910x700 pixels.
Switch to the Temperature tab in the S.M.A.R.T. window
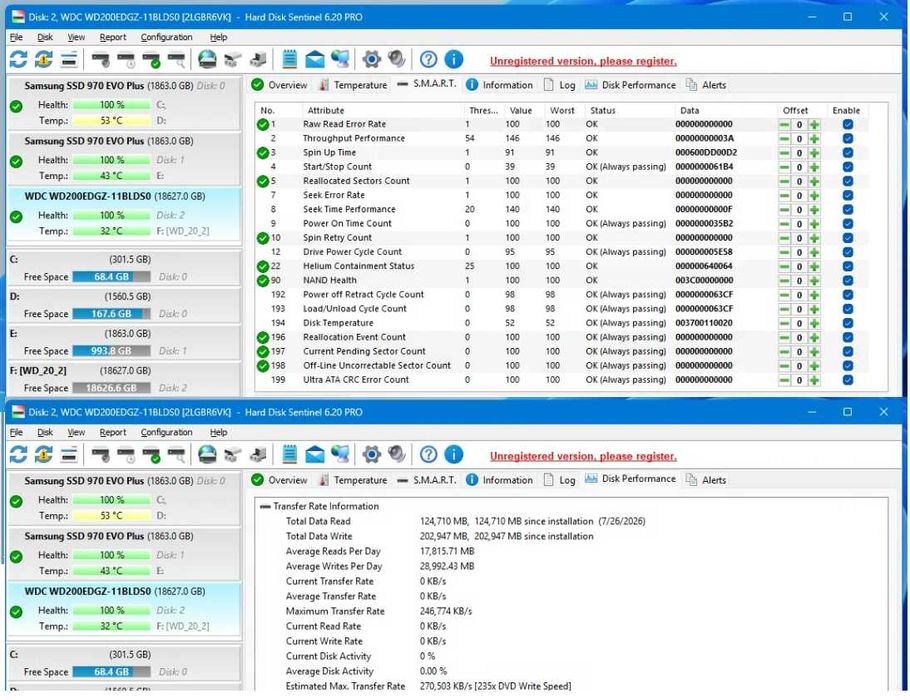coord(353,85)
